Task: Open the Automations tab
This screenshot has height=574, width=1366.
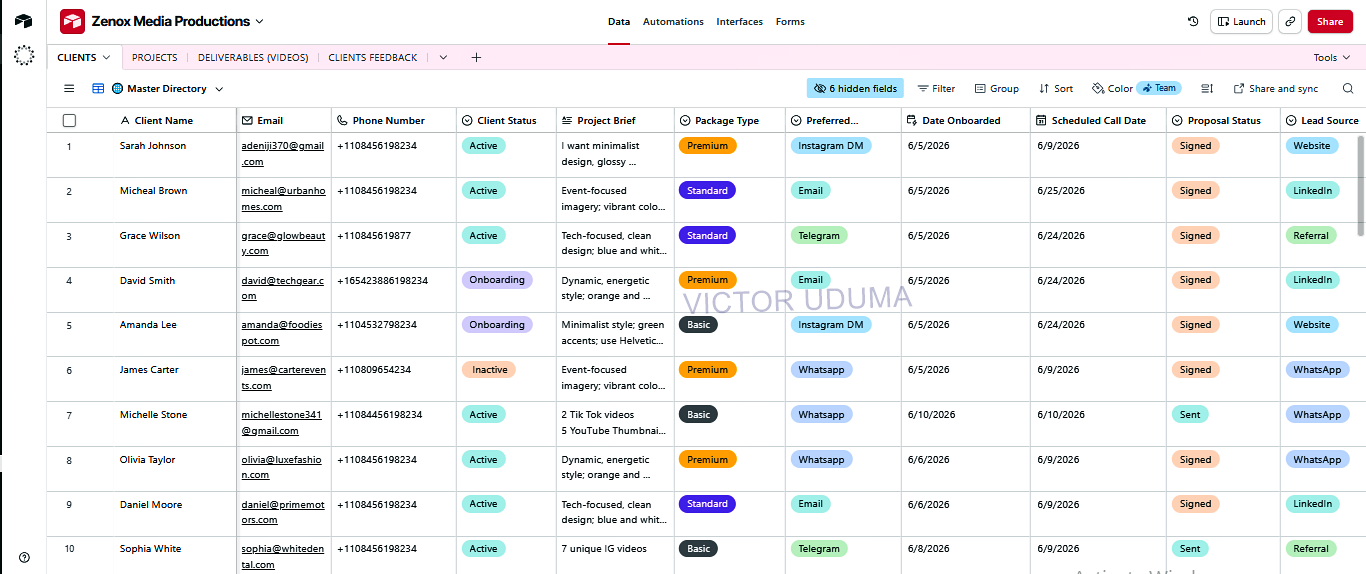Action: 673,21
